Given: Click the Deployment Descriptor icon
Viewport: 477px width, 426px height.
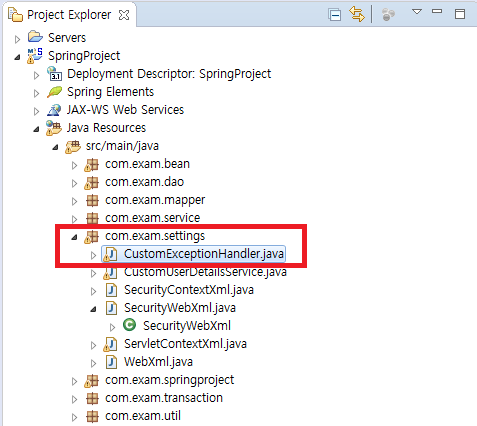Looking at the screenshot, I should [54, 73].
